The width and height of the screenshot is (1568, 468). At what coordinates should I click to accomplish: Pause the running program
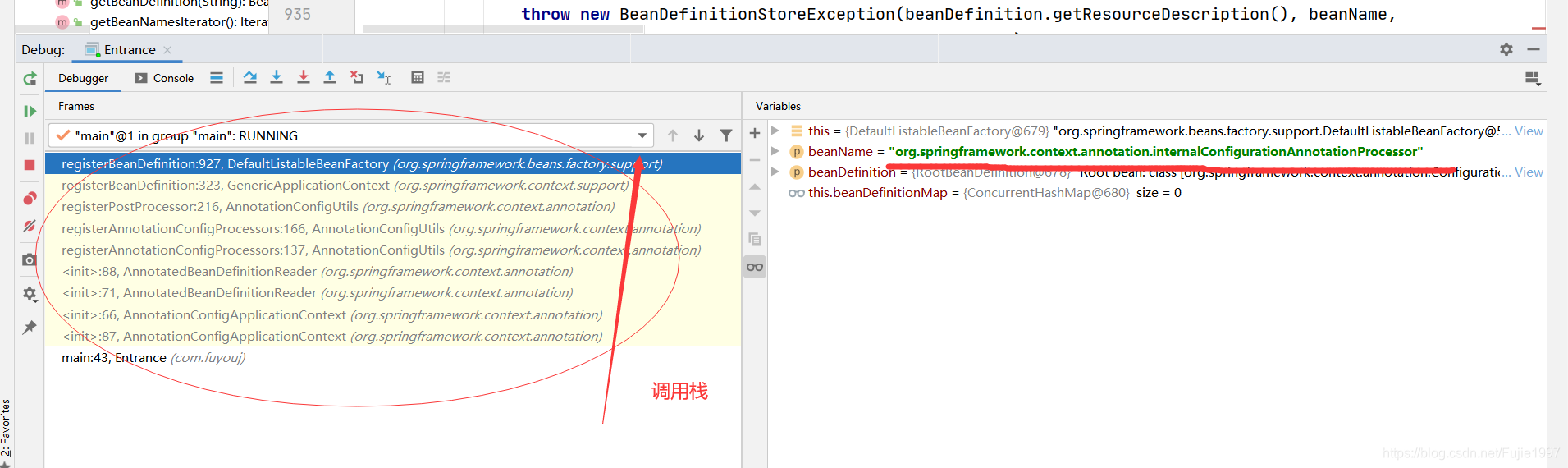(x=30, y=138)
